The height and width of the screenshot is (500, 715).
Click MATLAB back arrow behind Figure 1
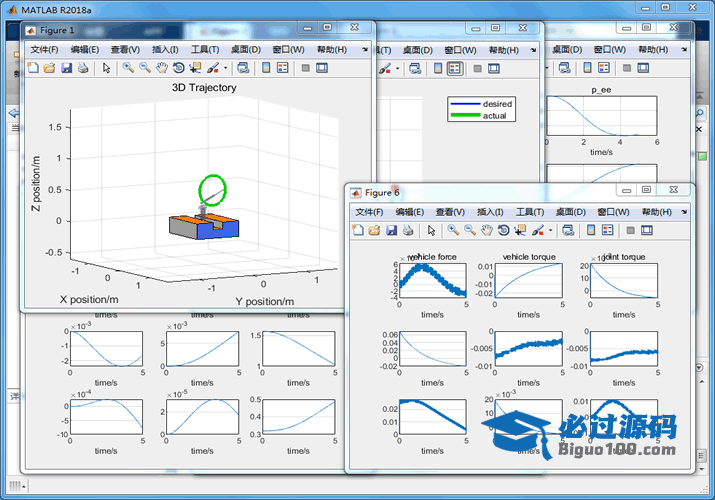14,113
